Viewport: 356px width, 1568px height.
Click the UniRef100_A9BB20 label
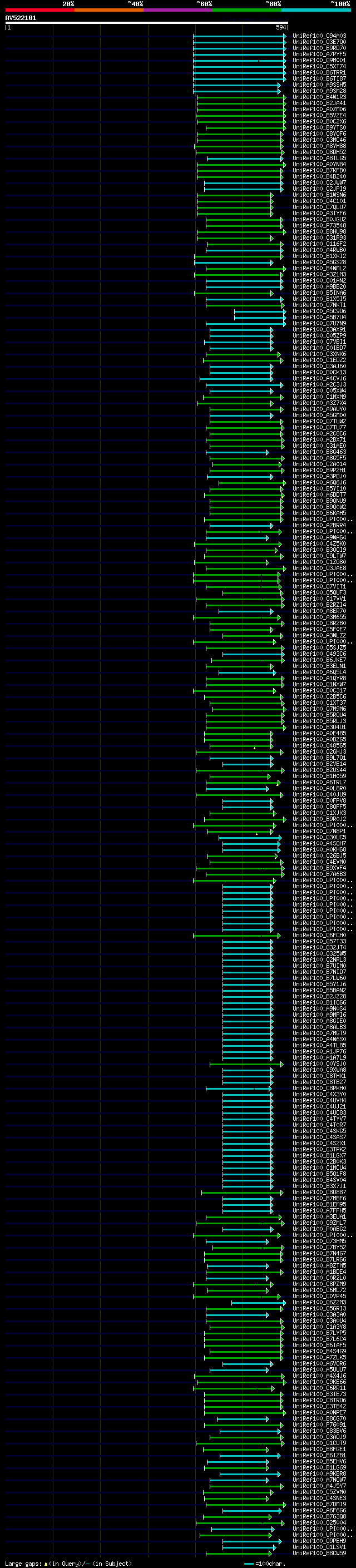tap(319, 286)
